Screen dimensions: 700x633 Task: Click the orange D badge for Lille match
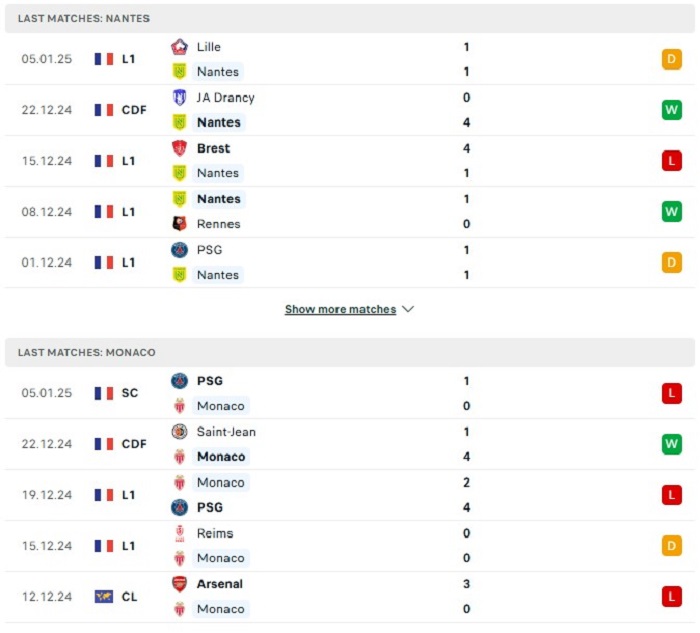(x=671, y=59)
